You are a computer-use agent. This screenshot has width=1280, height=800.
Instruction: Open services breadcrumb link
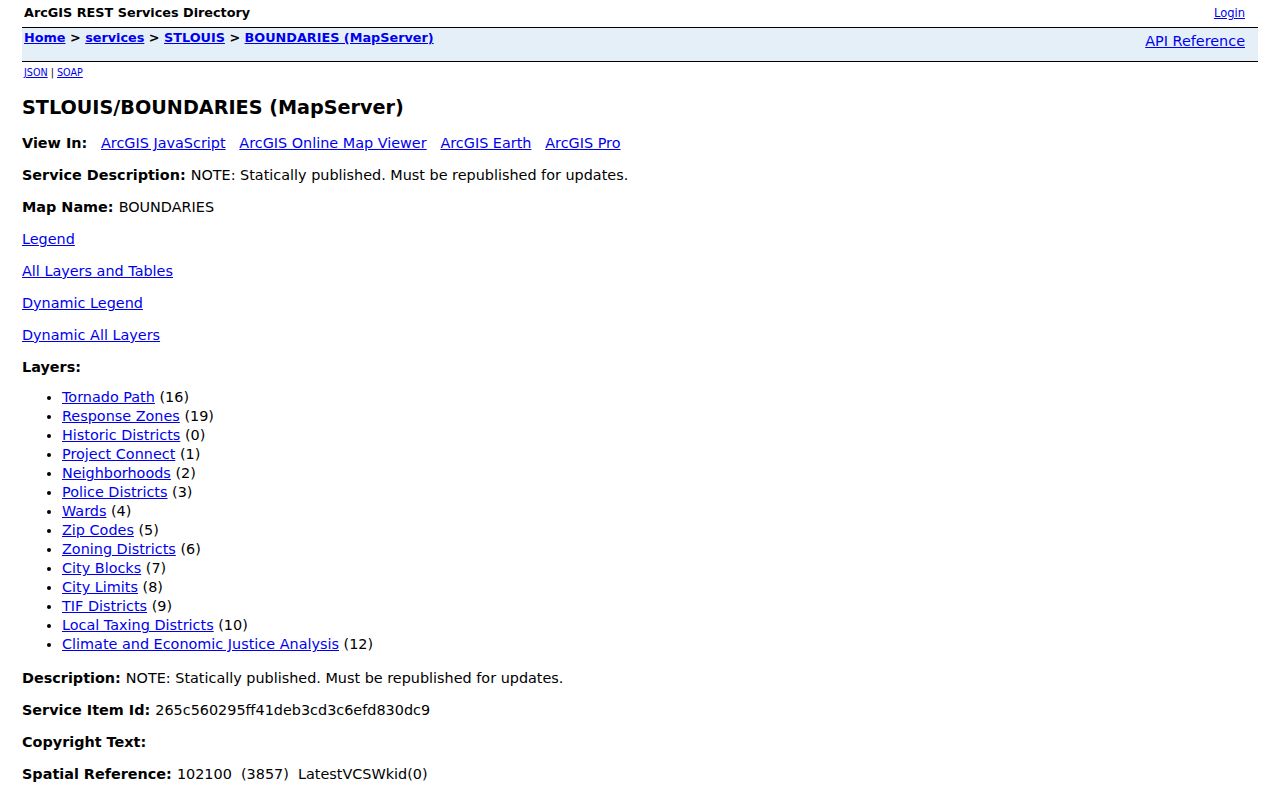tap(115, 38)
